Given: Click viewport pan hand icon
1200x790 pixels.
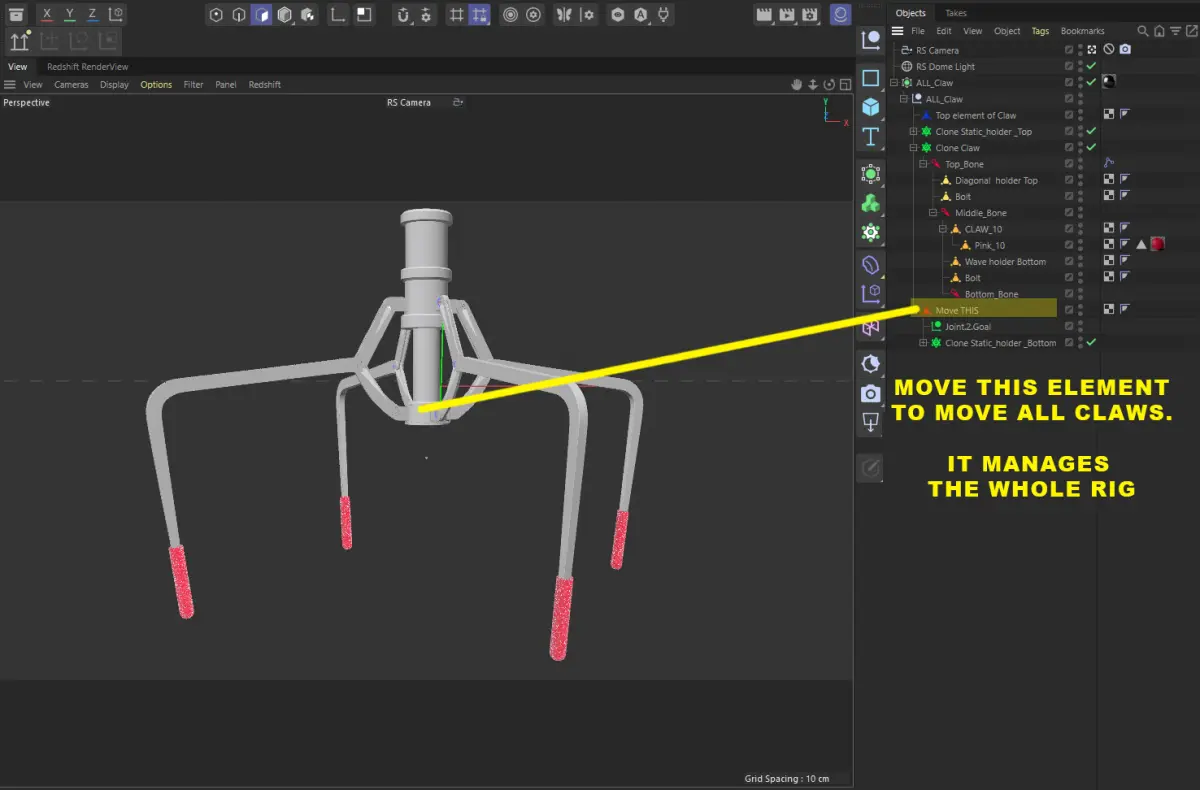Looking at the screenshot, I should [797, 85].
